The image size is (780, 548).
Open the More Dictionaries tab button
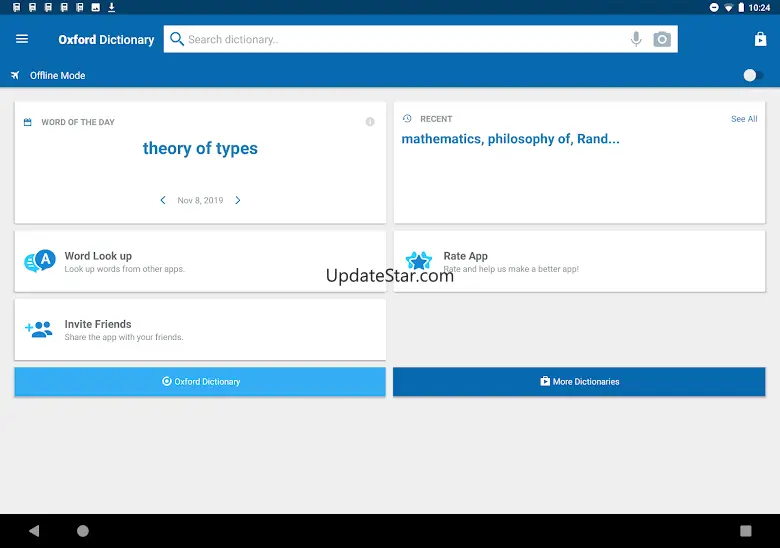pos(579,381)
